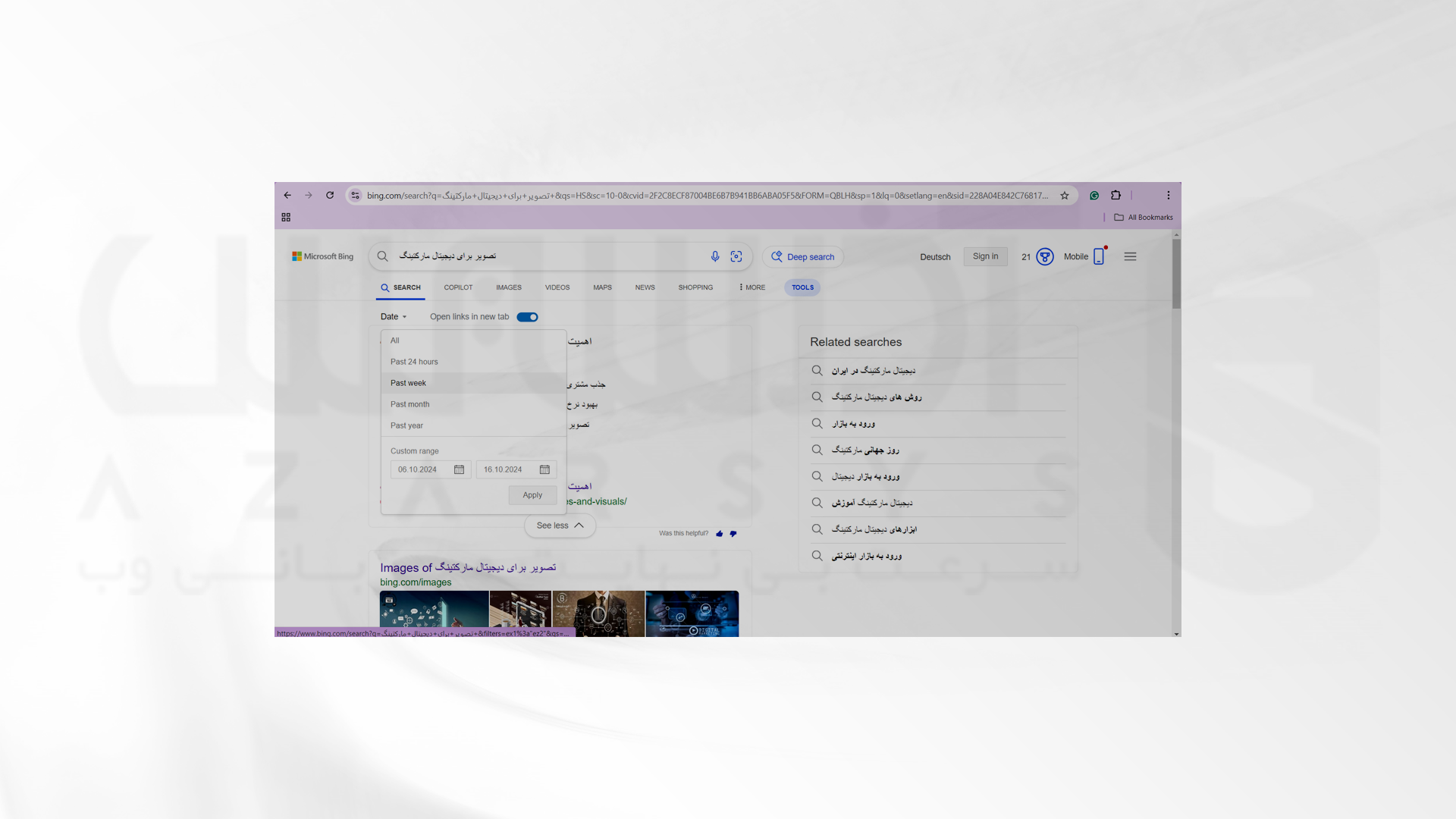Switch to the Videos search tab
Screen dimensions: 1456x819
pyautogui.click(x=557, y=287)
